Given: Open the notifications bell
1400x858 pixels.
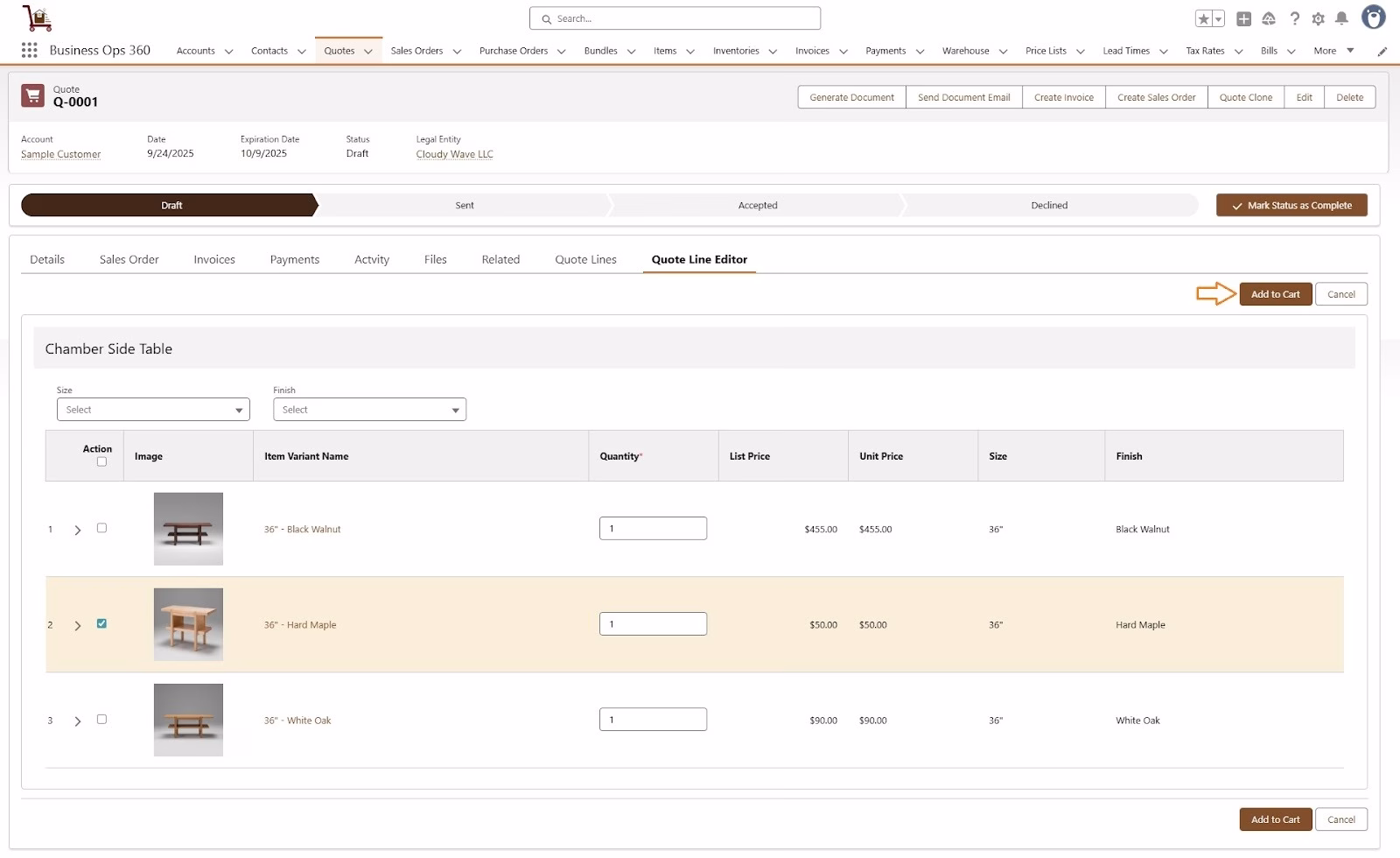Looking at the screenshot, I should point(1341,19).
